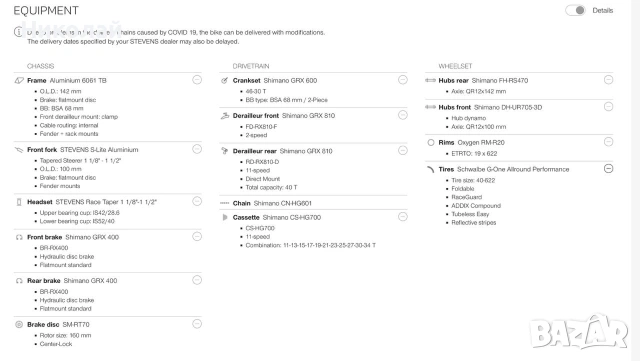Viewport: 640px width, 361px height.
Task: Click the Derailleur rear icon
Action: pos(224,151)
